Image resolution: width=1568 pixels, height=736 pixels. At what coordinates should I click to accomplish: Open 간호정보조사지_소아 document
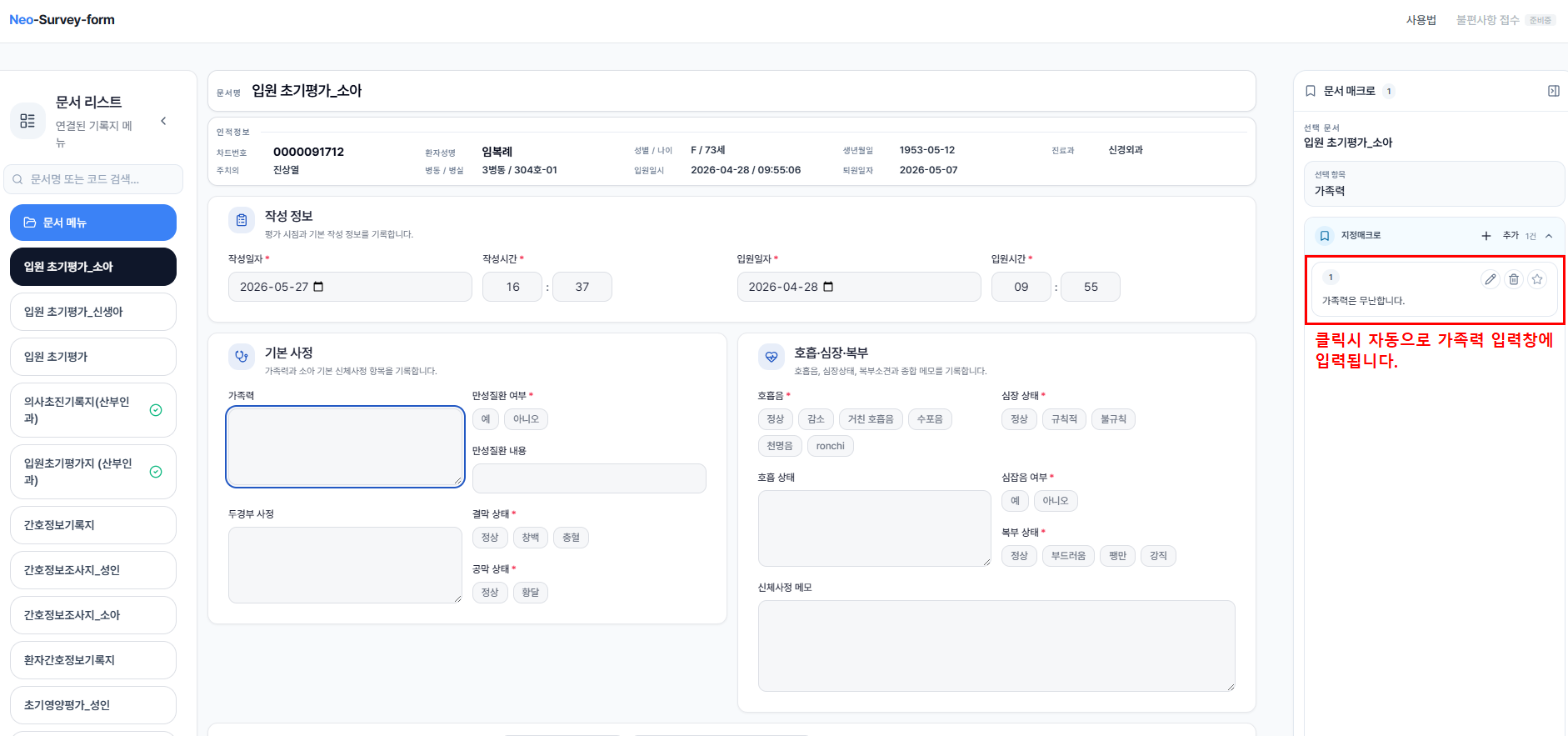(93, 615)
